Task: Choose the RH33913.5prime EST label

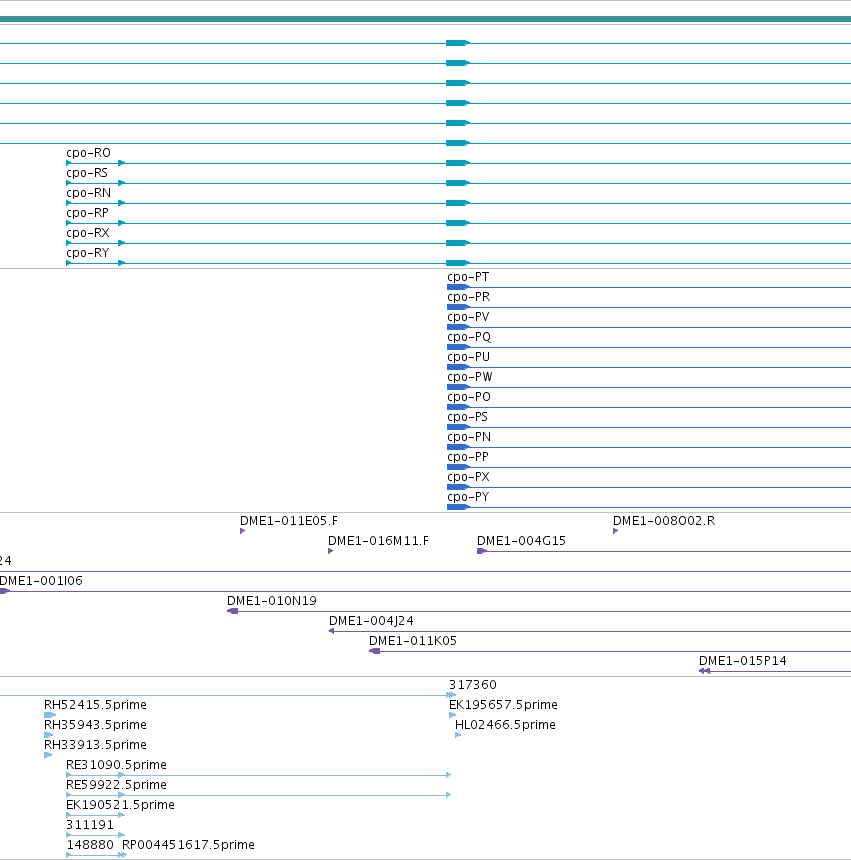Action: pyautogui.click(x=95, y=745)
